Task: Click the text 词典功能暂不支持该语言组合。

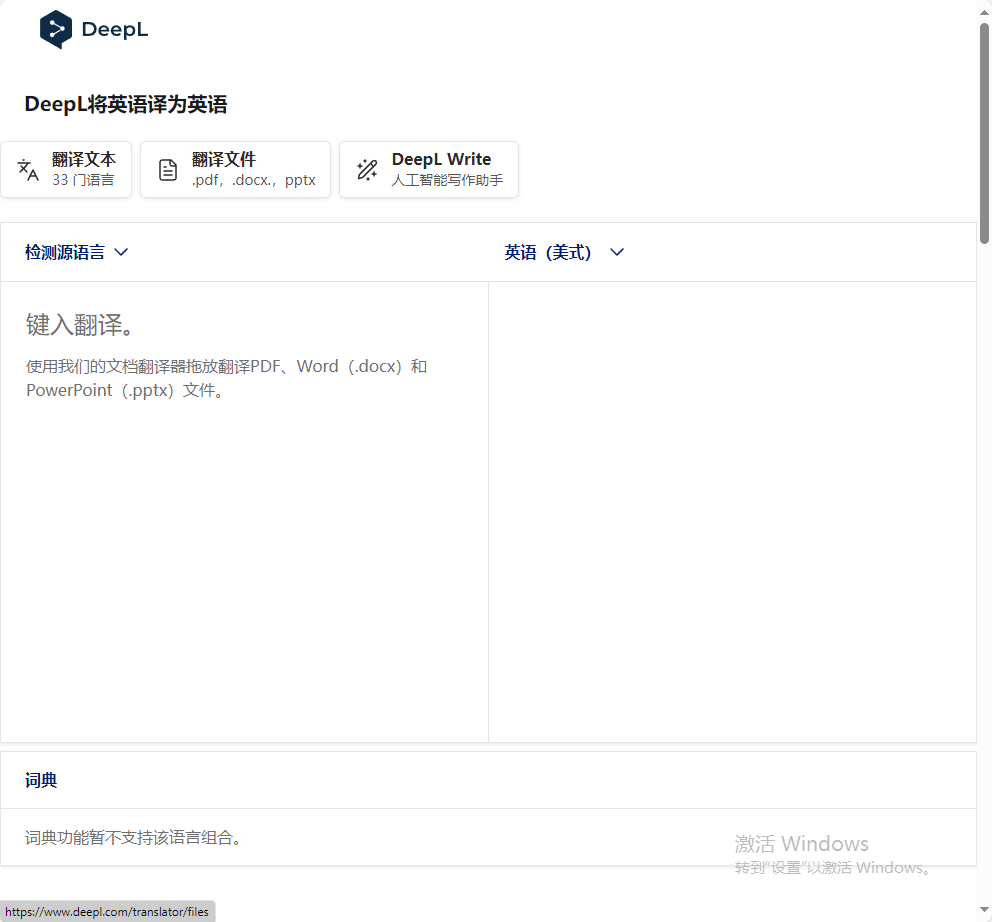Action: [x=133, y=838]
